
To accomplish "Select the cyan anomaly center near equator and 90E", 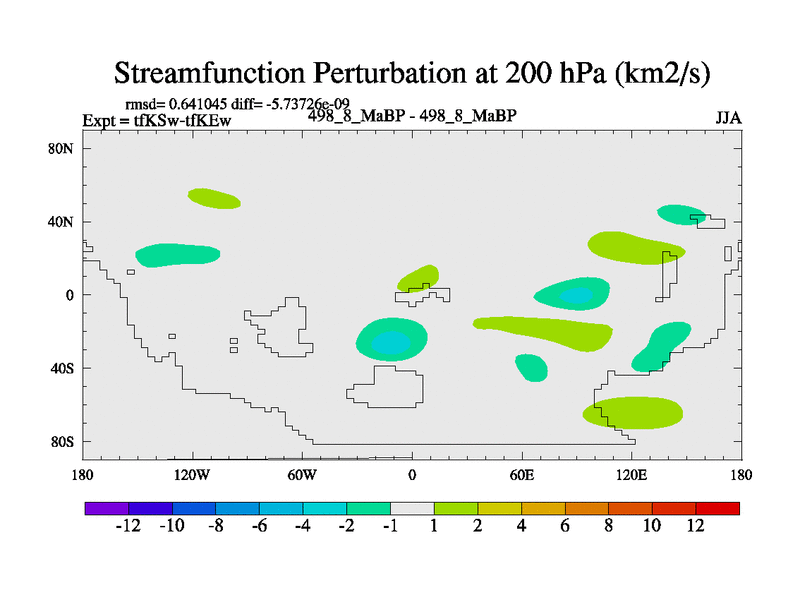I will pos(575,295).
